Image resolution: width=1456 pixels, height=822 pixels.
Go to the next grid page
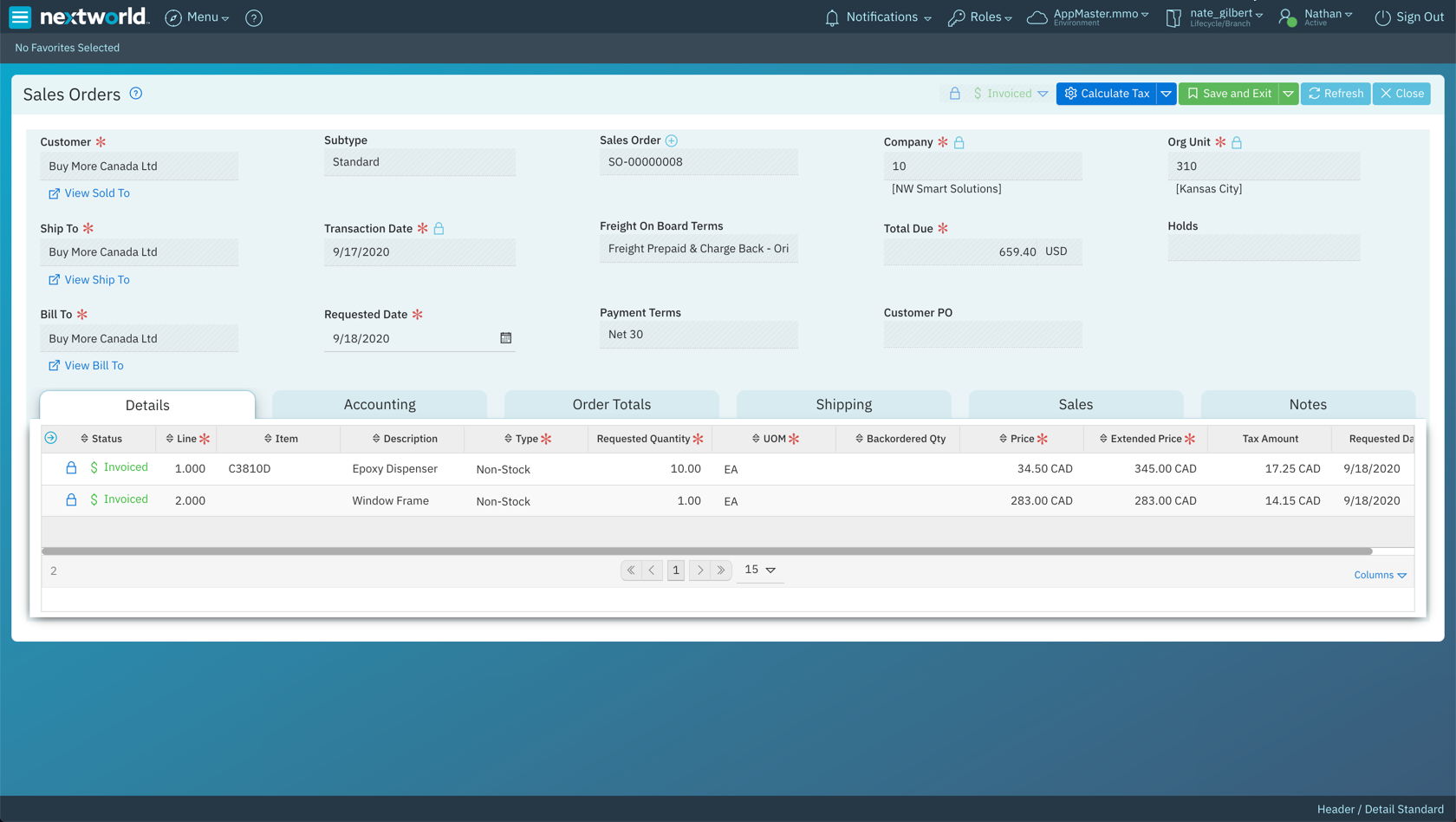(700, 571)
